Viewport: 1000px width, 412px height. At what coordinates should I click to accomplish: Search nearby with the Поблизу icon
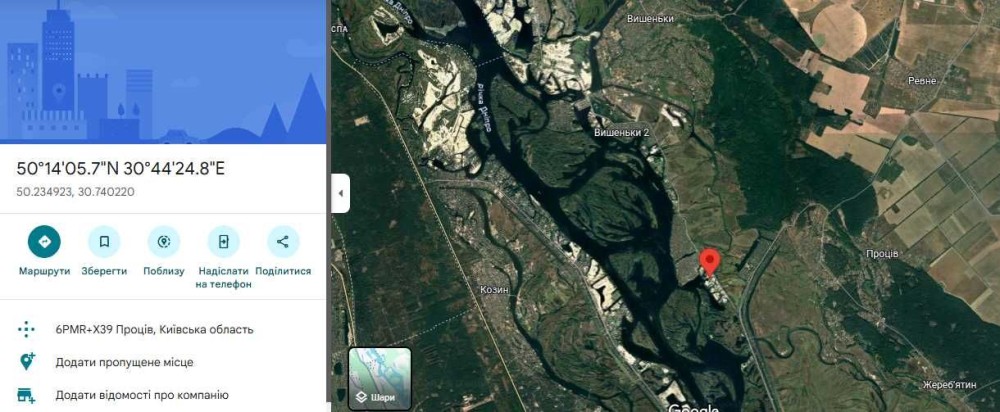pos(164,242)
